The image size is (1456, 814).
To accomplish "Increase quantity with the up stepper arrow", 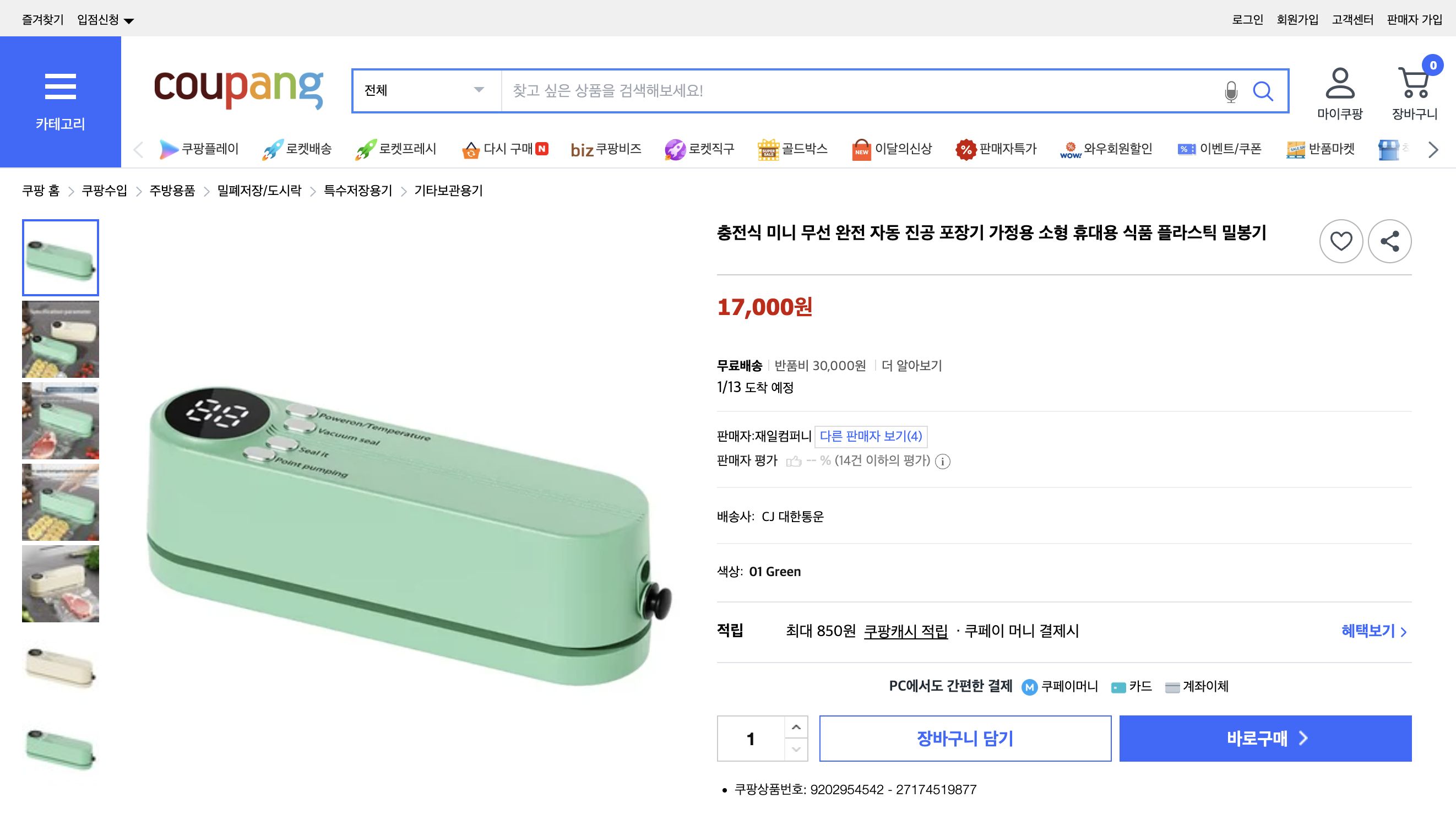I will (x=796, y=728).
